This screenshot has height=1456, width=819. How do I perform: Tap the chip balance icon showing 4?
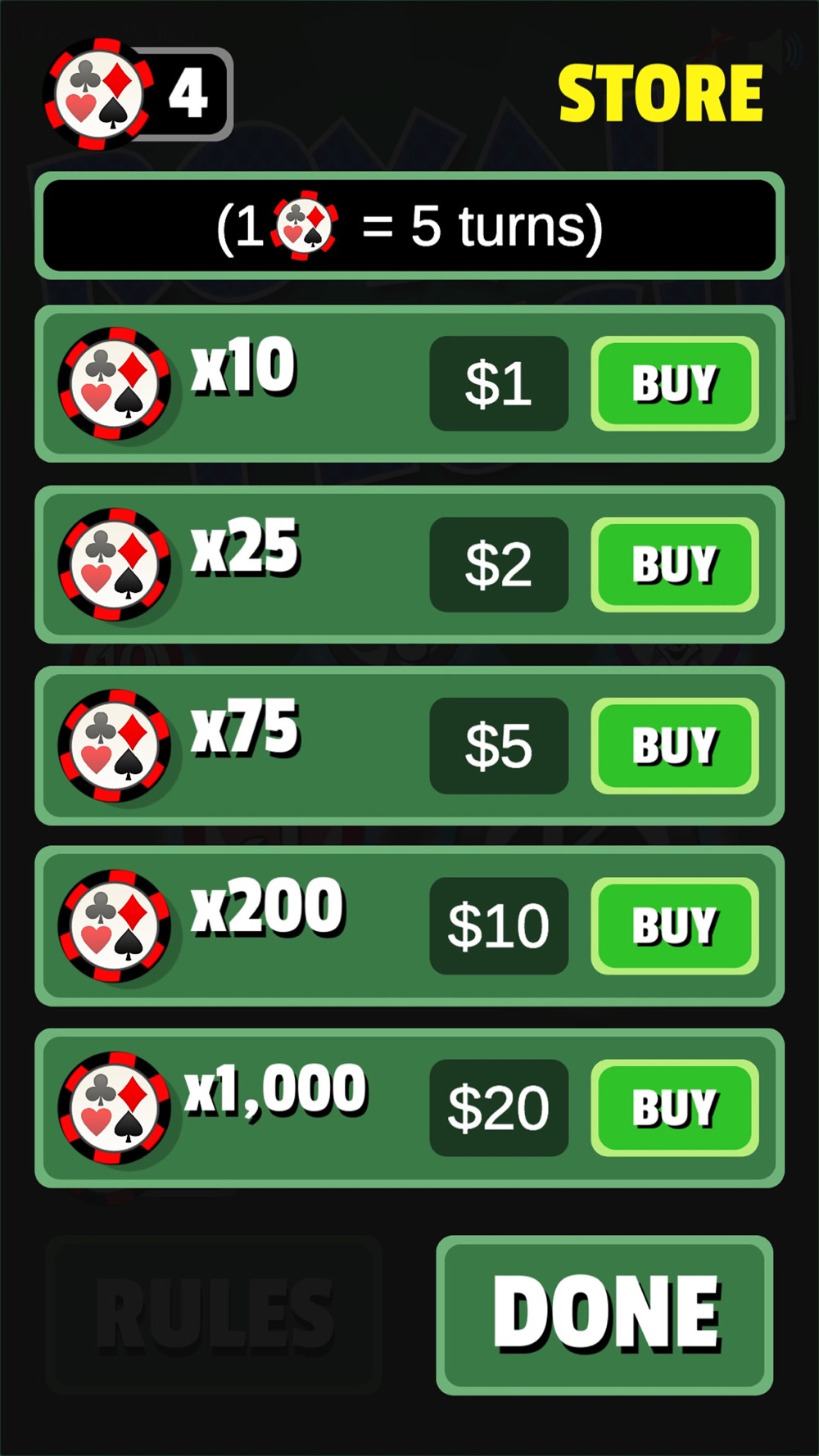coord(99,94)
